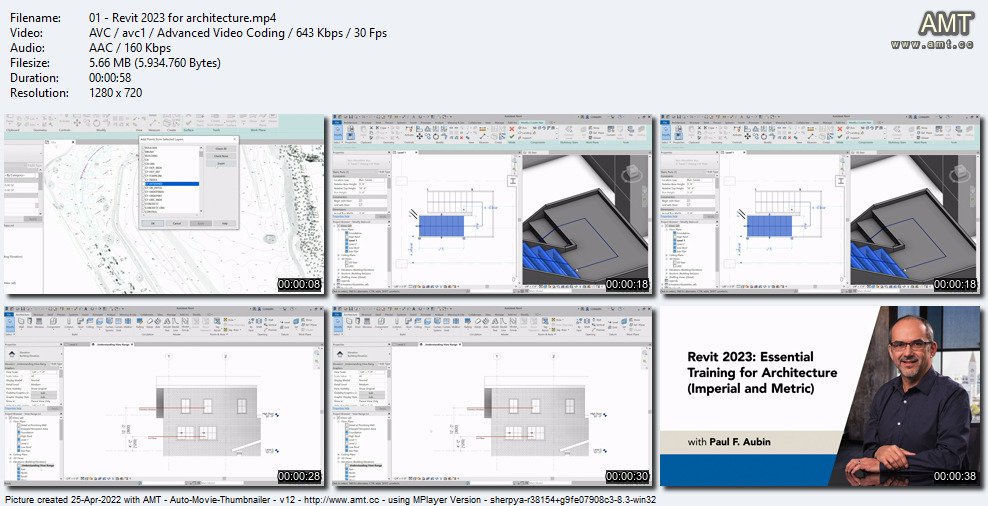Screen dimensions: 988x506
Task: Click Check All in the layers dialog
Action: pos(221,149)
